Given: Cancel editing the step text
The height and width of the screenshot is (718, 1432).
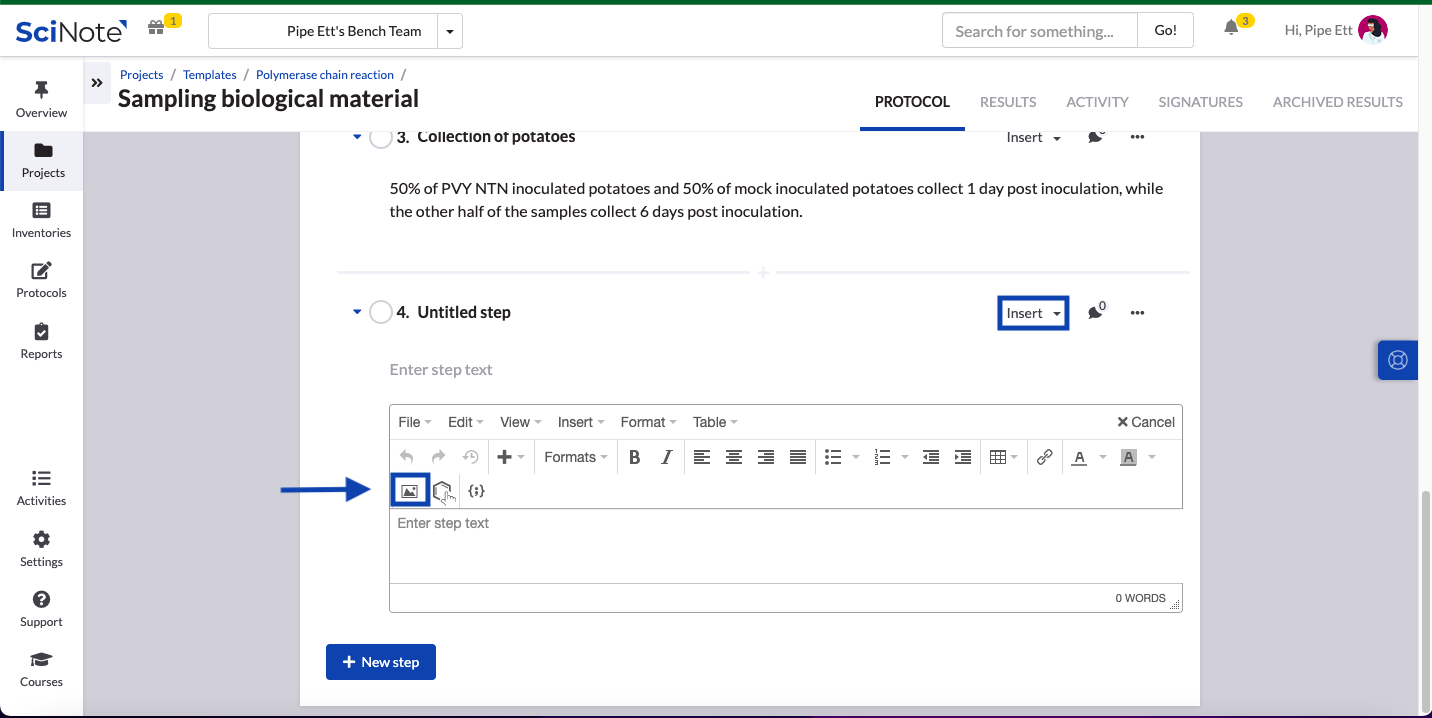Looking at the screenshot, I should (x=1145, y=422).
